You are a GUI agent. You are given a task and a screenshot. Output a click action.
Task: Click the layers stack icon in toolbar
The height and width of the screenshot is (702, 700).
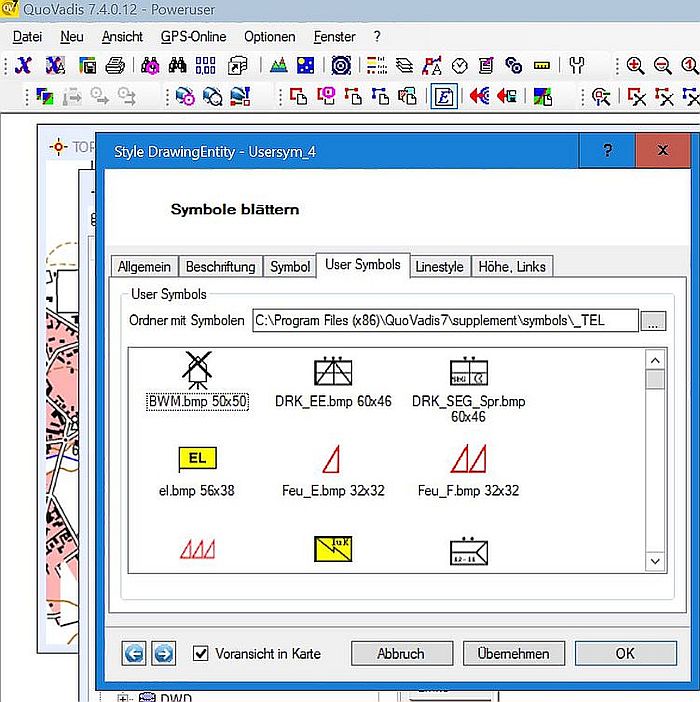click(x=405, y=66)
